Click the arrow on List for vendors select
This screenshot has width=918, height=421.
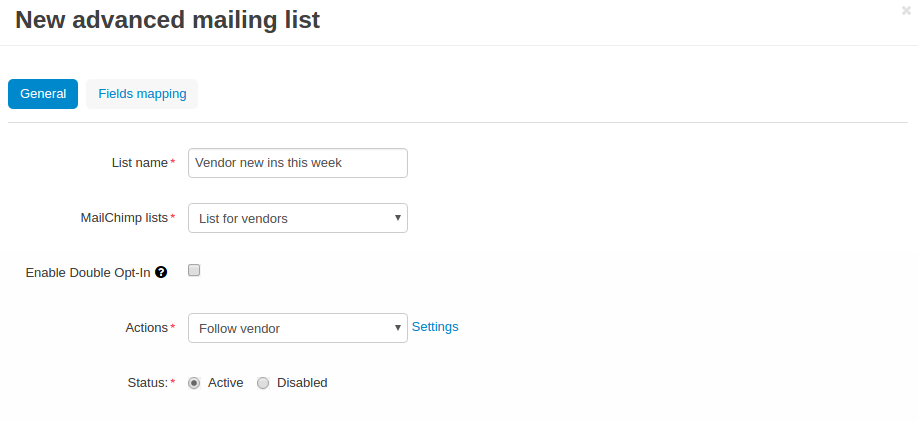pyautogui.click(x=398, y=218)
